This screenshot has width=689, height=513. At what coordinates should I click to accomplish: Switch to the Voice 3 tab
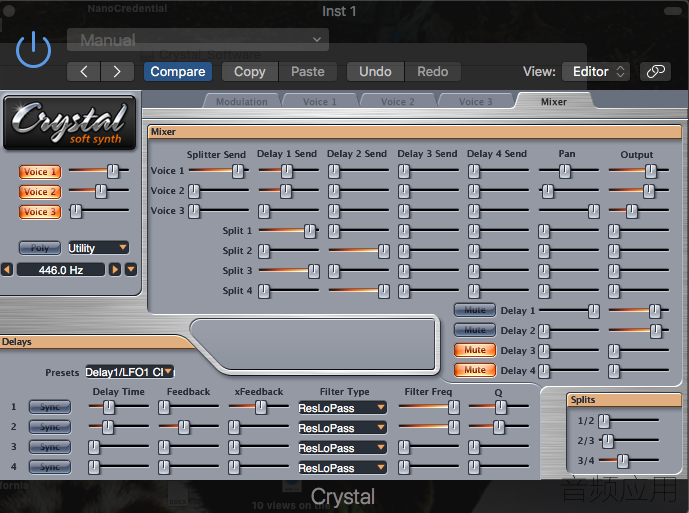tap(475, 102)
